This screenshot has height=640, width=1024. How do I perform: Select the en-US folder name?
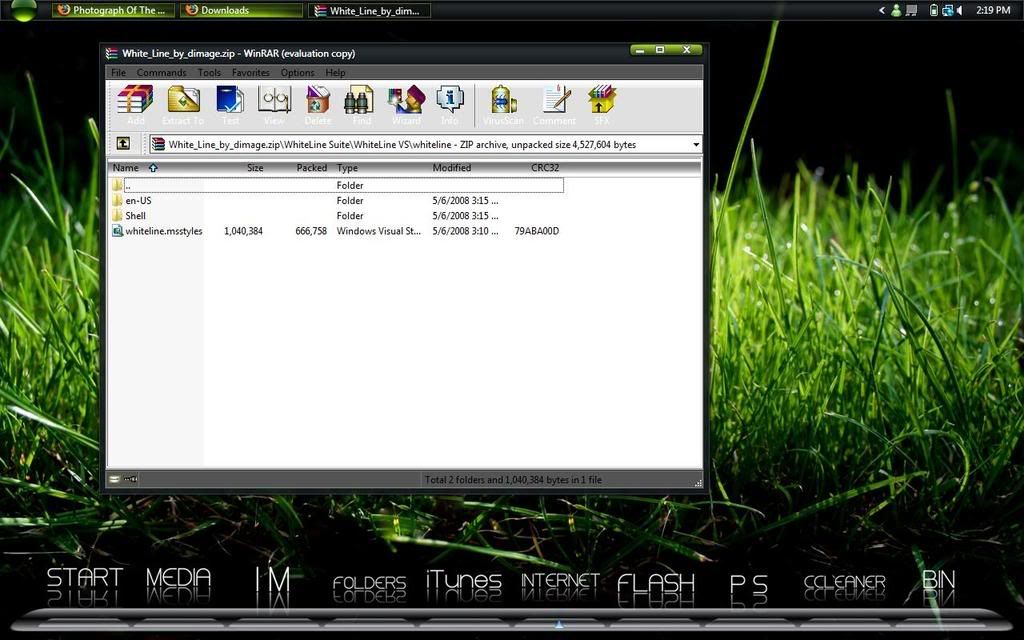point(138,200)
